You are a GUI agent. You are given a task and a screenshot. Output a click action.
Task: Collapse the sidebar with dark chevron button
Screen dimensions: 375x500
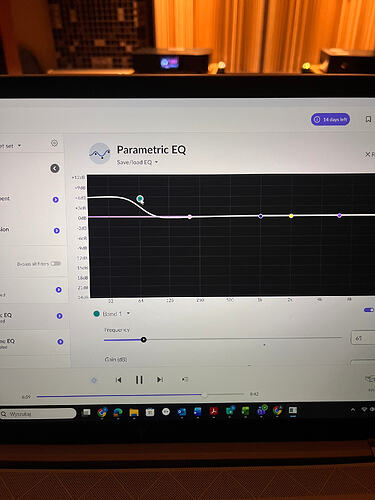pos(55,168)
